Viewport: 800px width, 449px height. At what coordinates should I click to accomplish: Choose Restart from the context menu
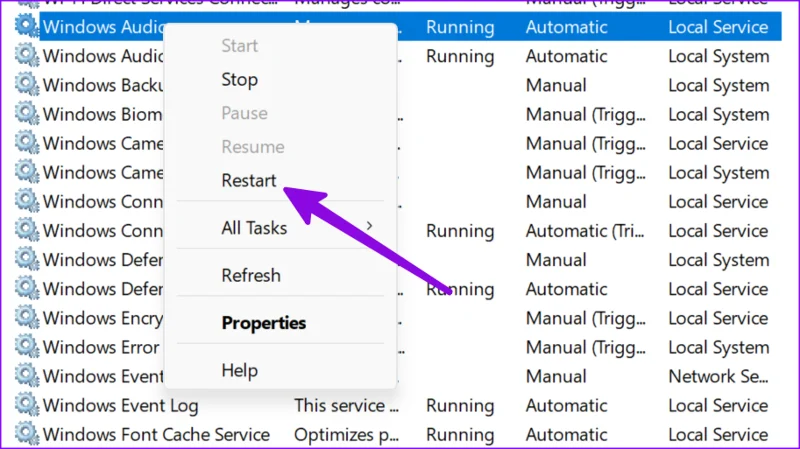click(x=249, y=181)
